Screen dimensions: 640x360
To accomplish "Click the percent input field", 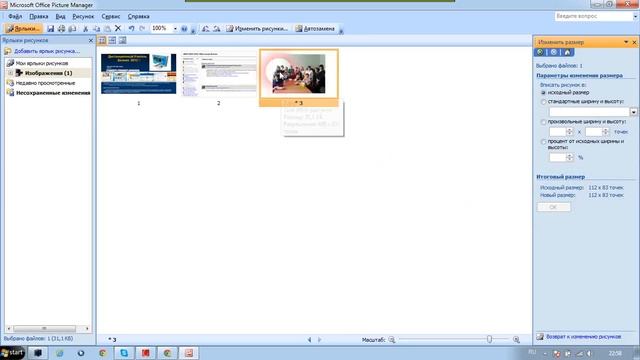I will click(558, 157).
